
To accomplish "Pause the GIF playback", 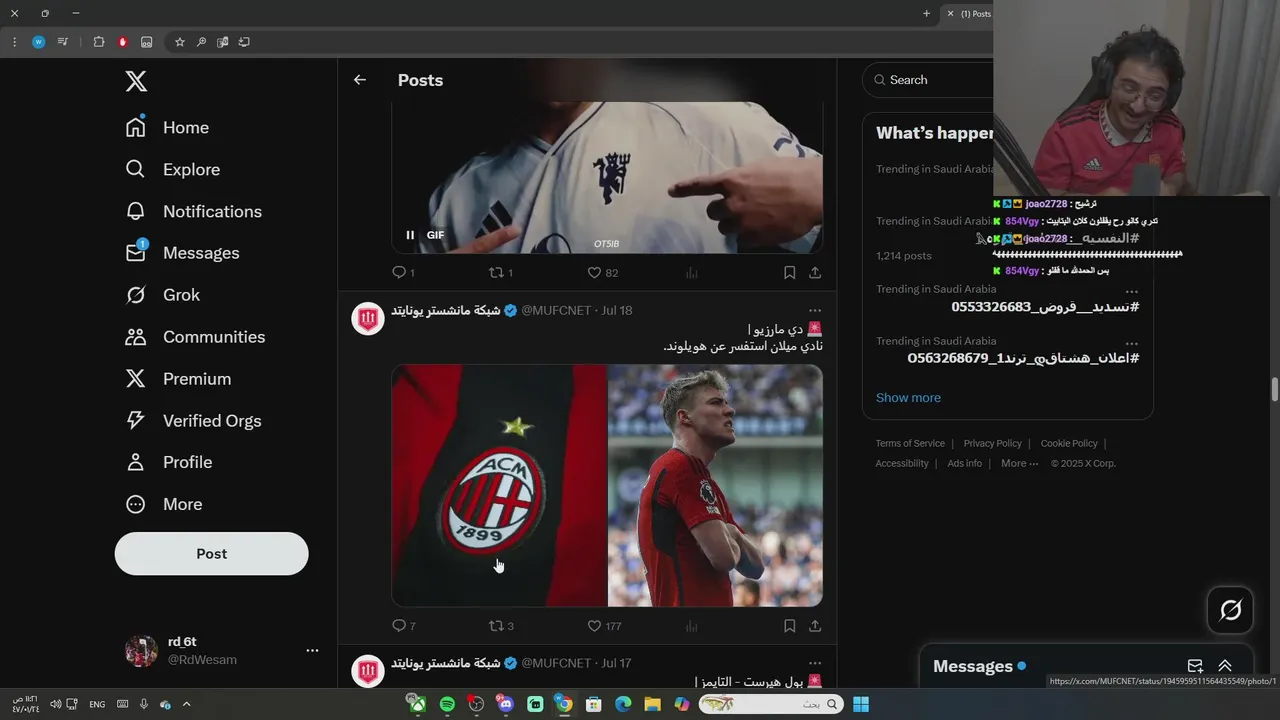I will 410,235.
